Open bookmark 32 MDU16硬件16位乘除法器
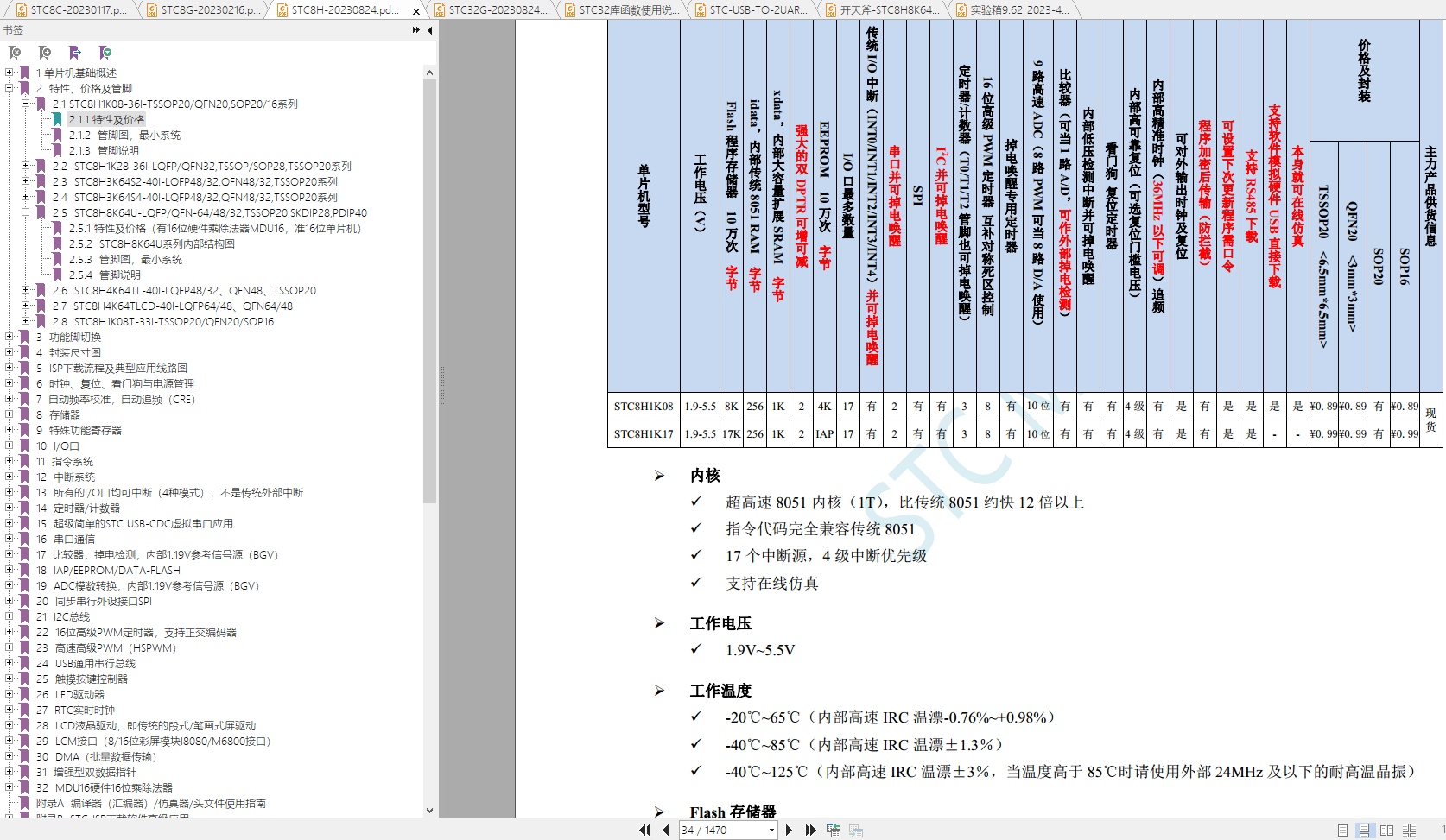The image size is (1446, 840). click(x=104, y=788)
